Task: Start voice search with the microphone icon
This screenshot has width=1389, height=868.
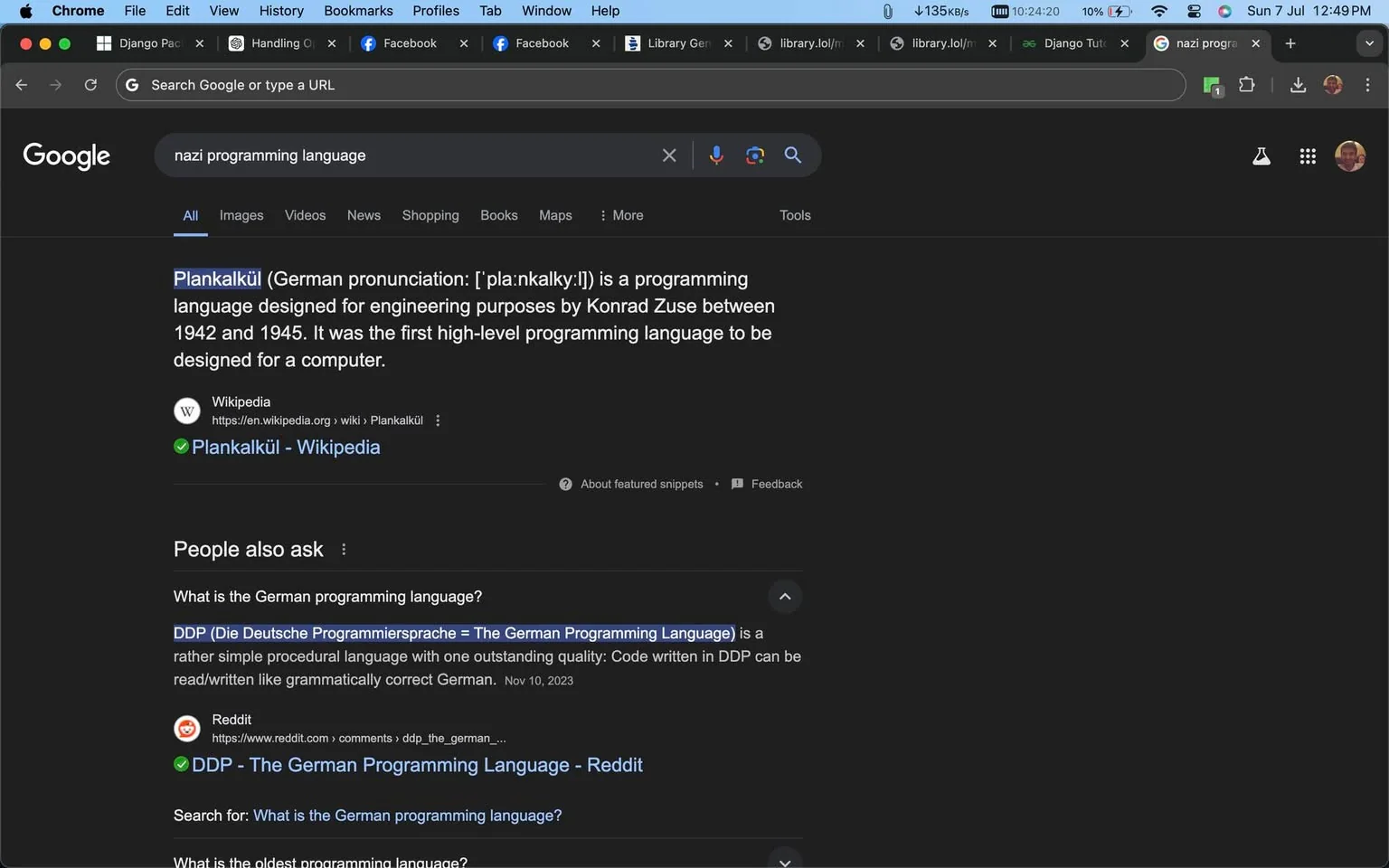Action: [716, 156]
